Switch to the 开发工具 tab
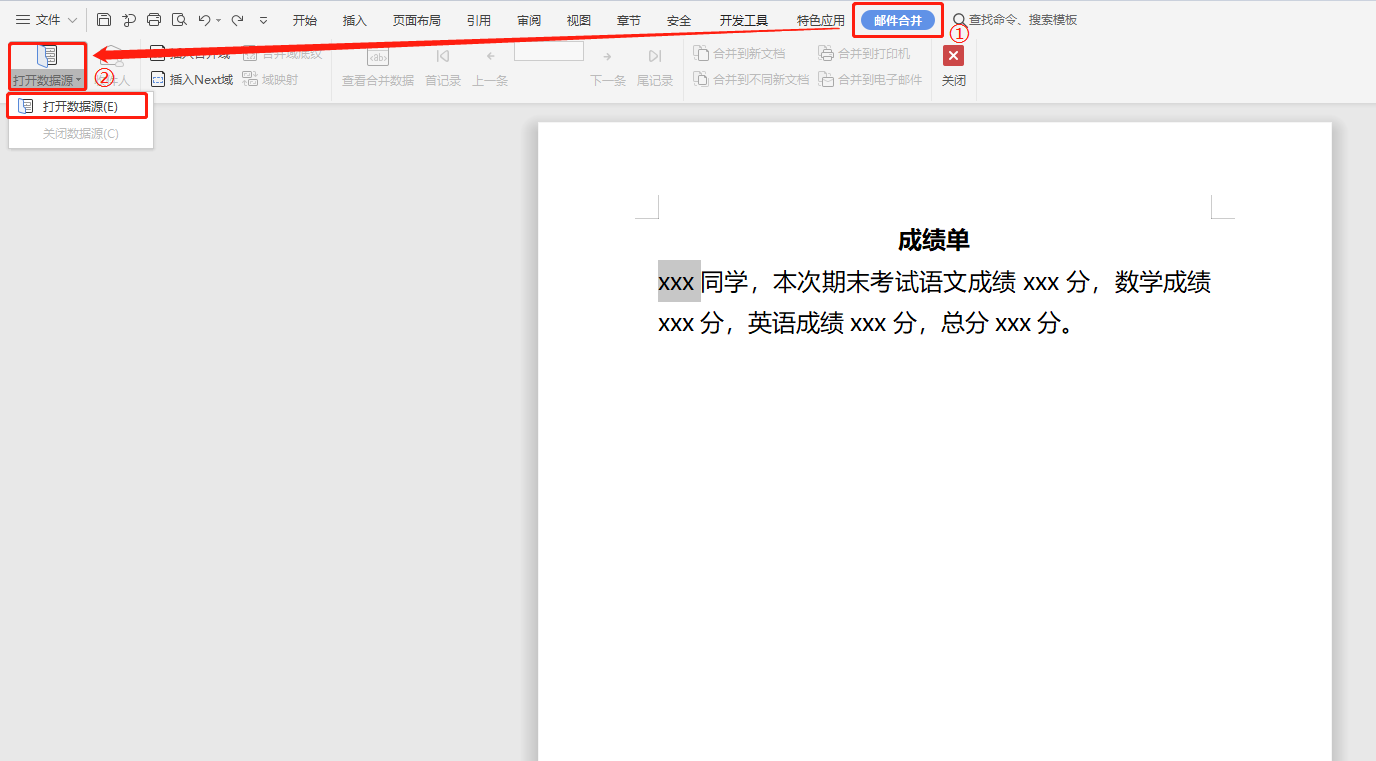1376x761 pixels. coord(744,20)
